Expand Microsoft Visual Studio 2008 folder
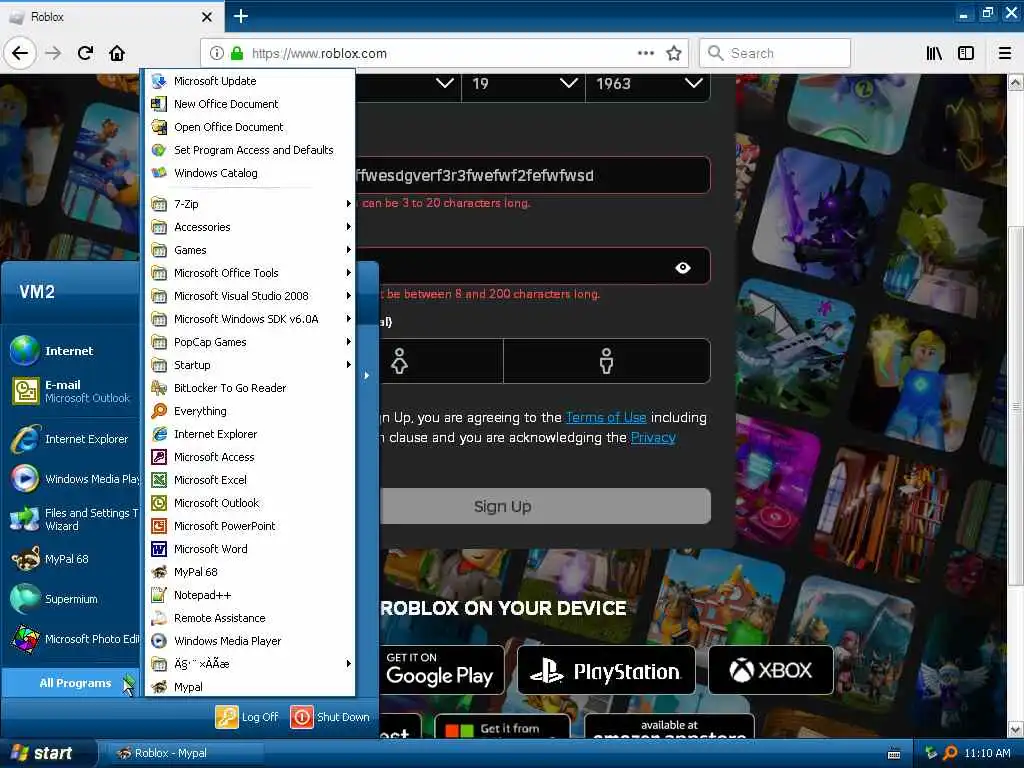 click(249, 296)
